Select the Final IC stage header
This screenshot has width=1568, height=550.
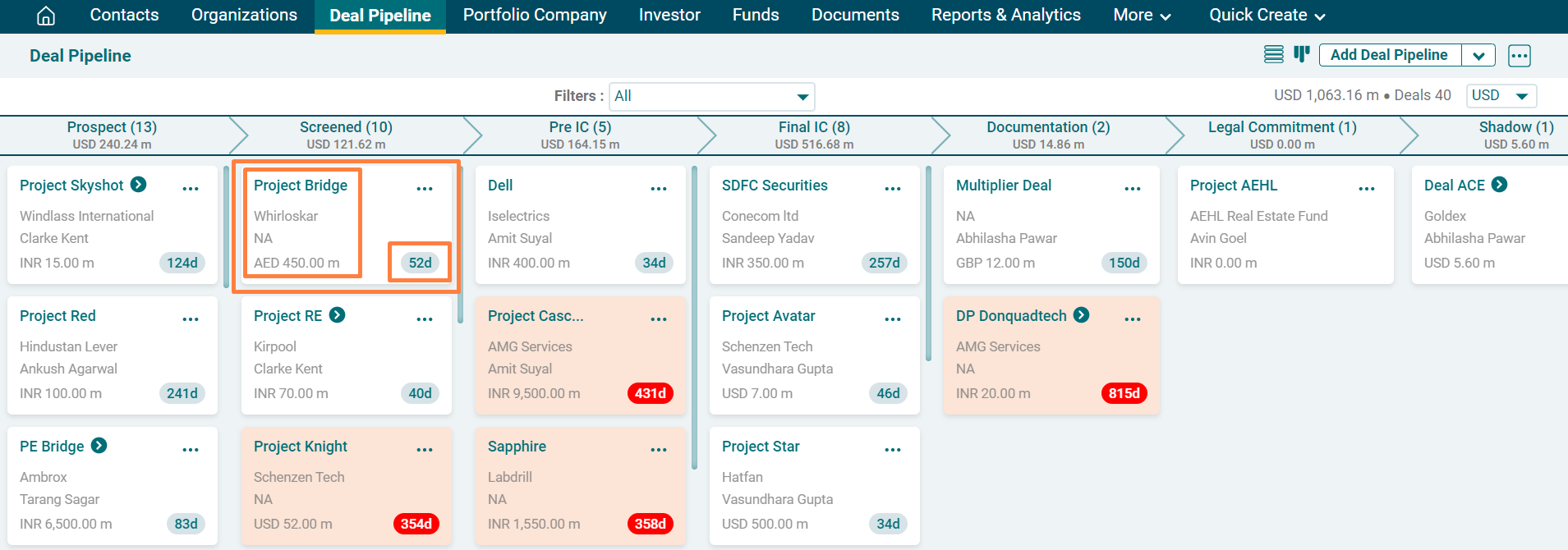pyautogui.click(x=813, y=135)
